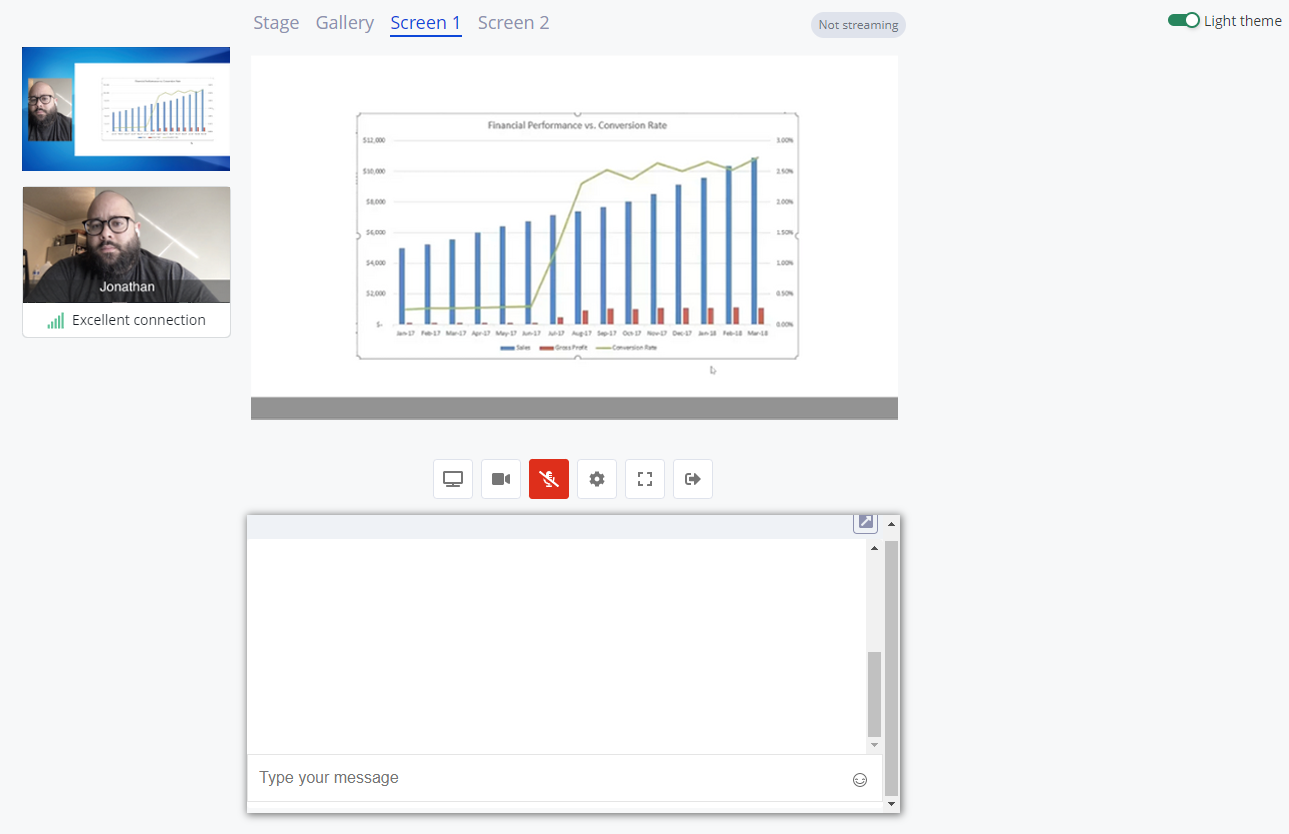Open the settings gear

[x=596, y=479]
